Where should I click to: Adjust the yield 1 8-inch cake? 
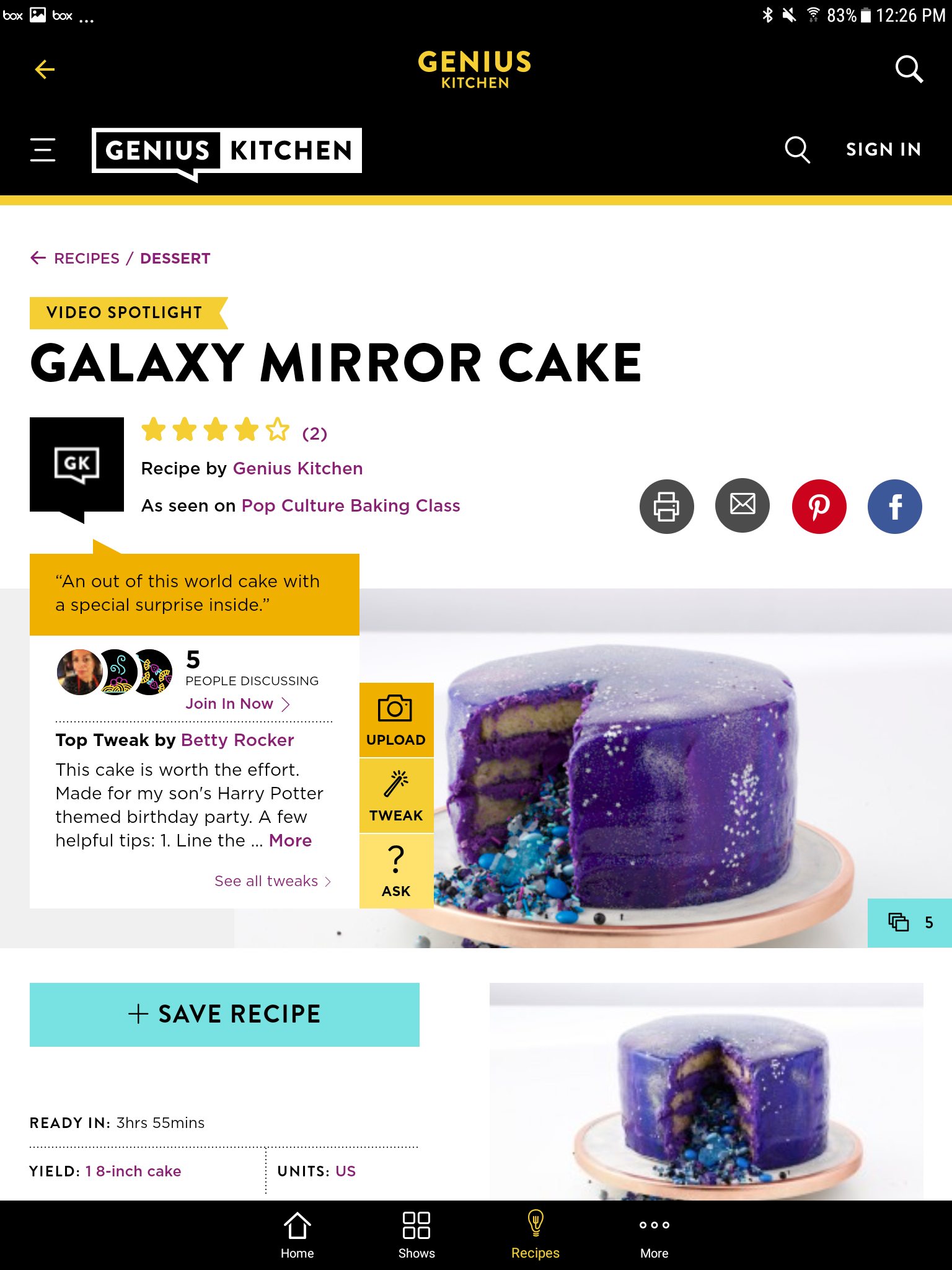[133, 1171]
